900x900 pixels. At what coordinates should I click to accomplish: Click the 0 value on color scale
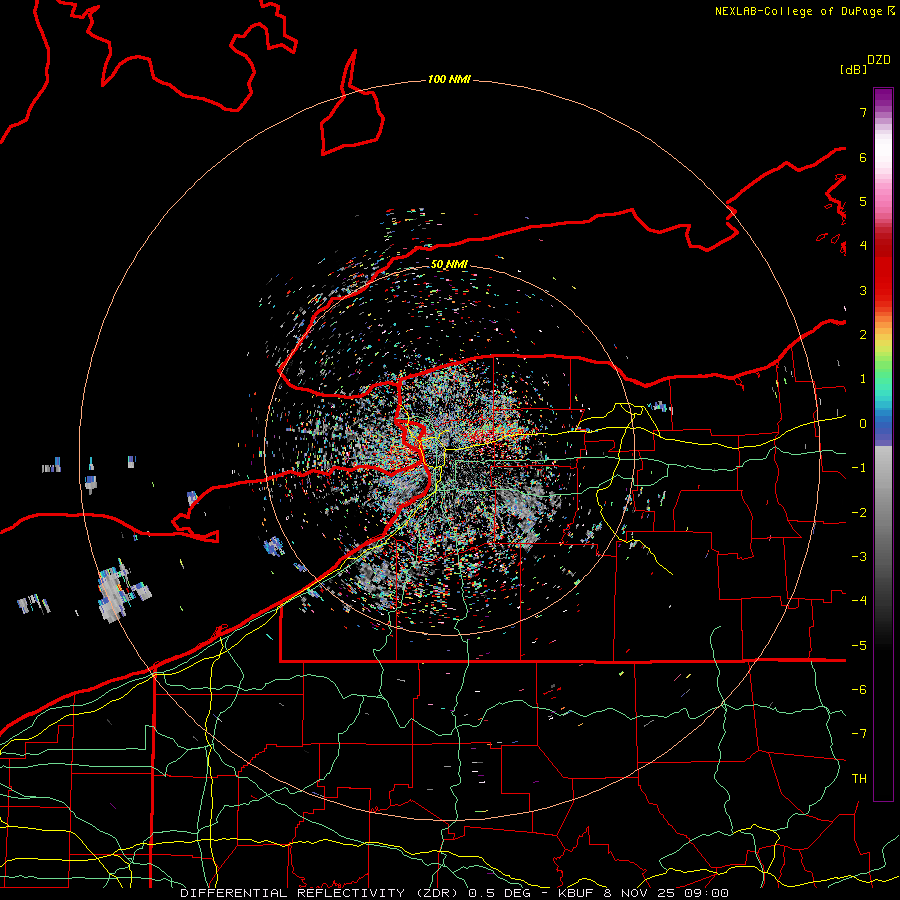pos(863,424)
